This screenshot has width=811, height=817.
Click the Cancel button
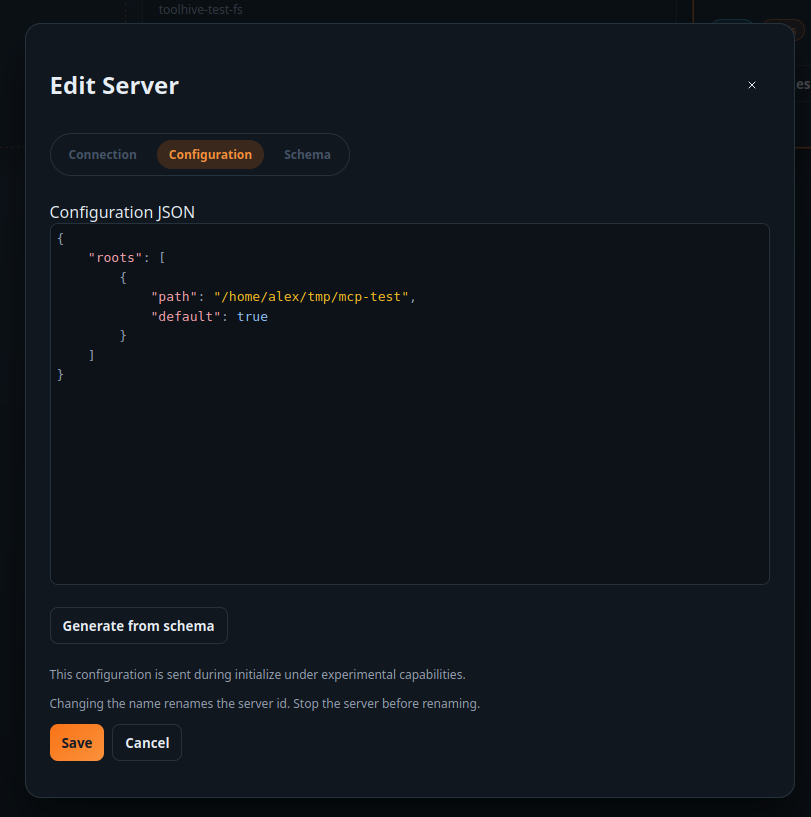146,742
